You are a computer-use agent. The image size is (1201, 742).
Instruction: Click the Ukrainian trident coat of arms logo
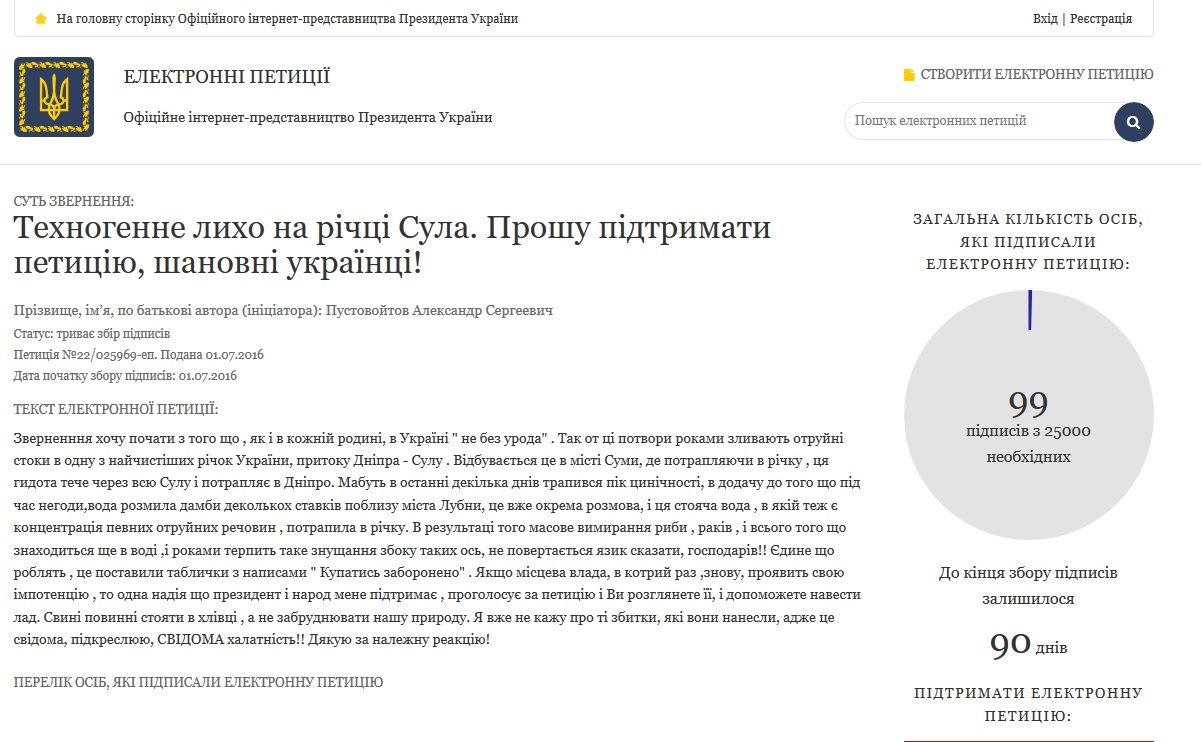click(54, 97)
